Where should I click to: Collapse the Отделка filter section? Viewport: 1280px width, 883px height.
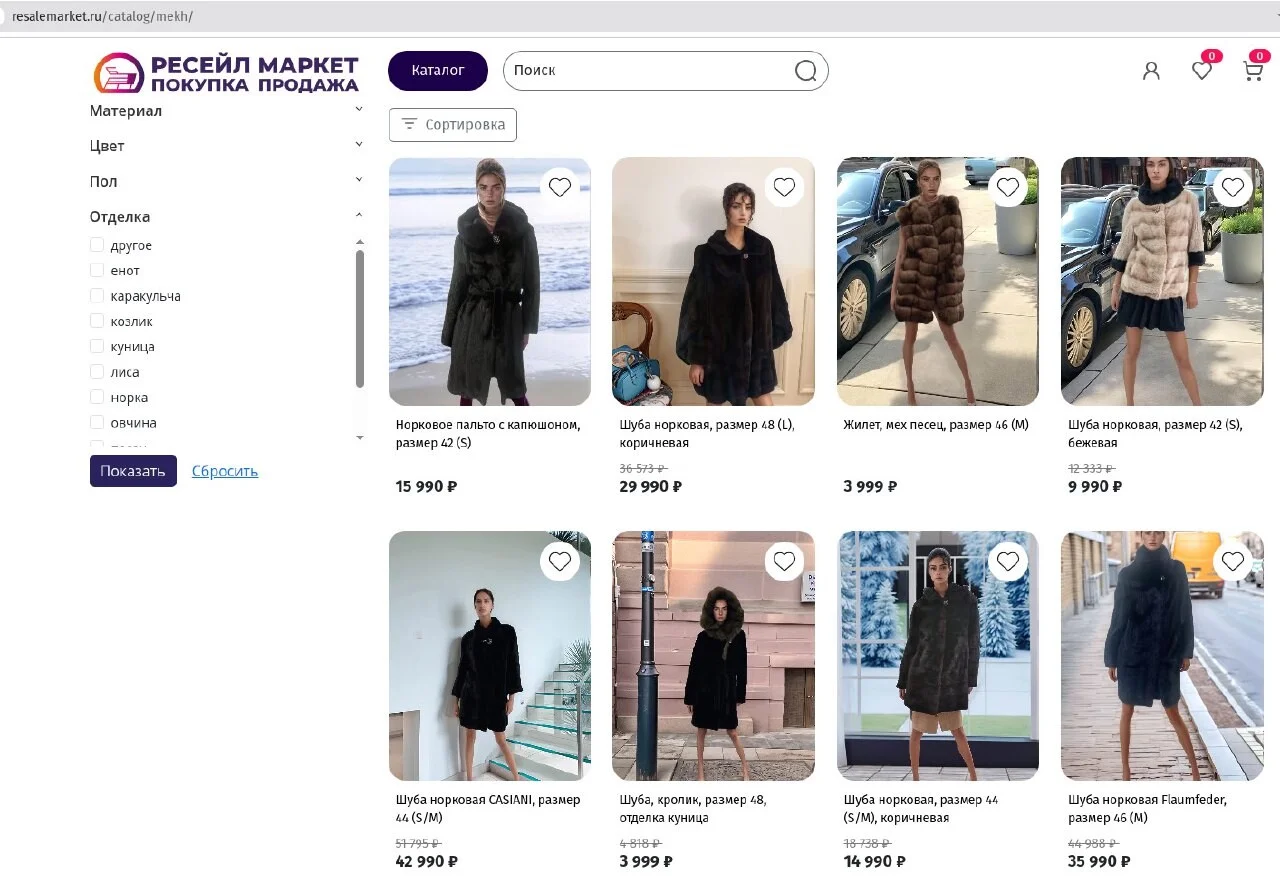(x=227, y=217)
